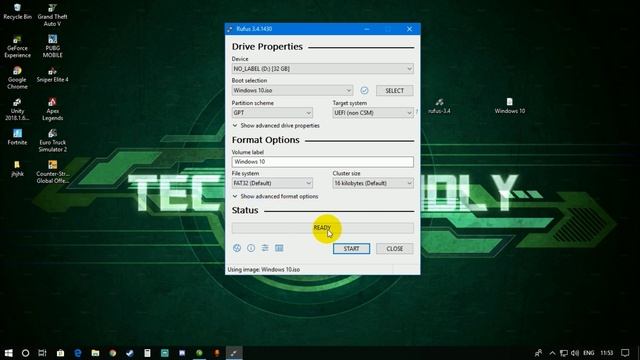Open the Grand Theft Auto V shortcut

pos(52,16)
